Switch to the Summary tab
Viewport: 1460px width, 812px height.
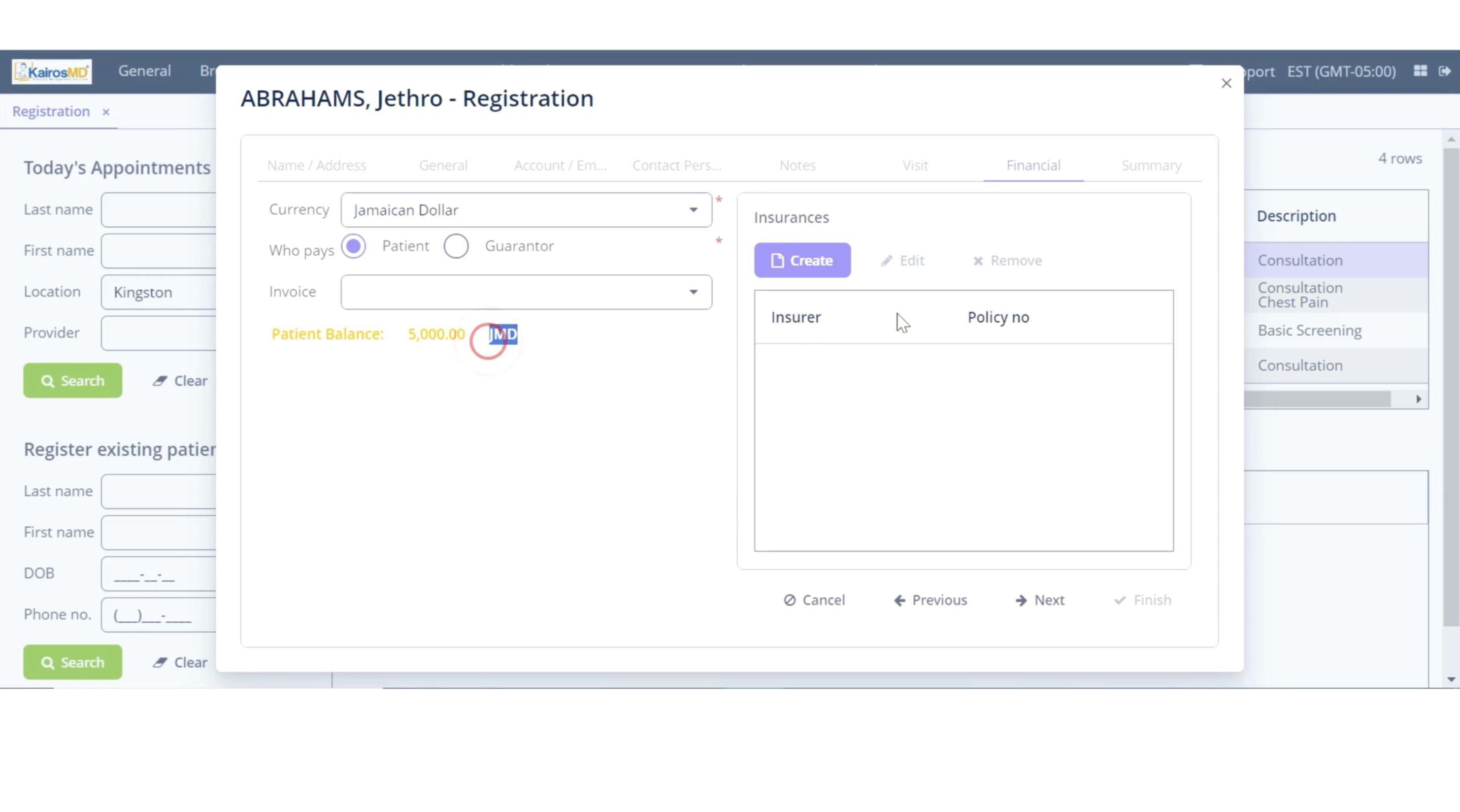pos(1150,165)
